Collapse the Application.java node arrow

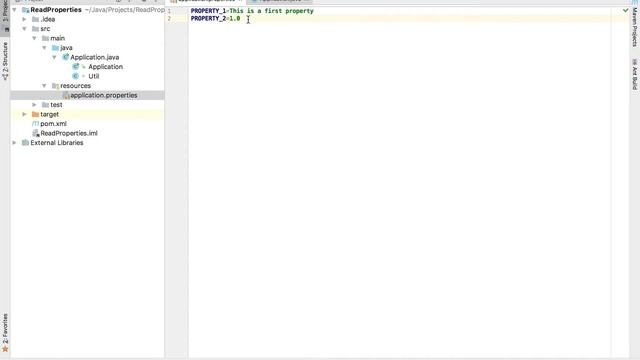[54, 57]
